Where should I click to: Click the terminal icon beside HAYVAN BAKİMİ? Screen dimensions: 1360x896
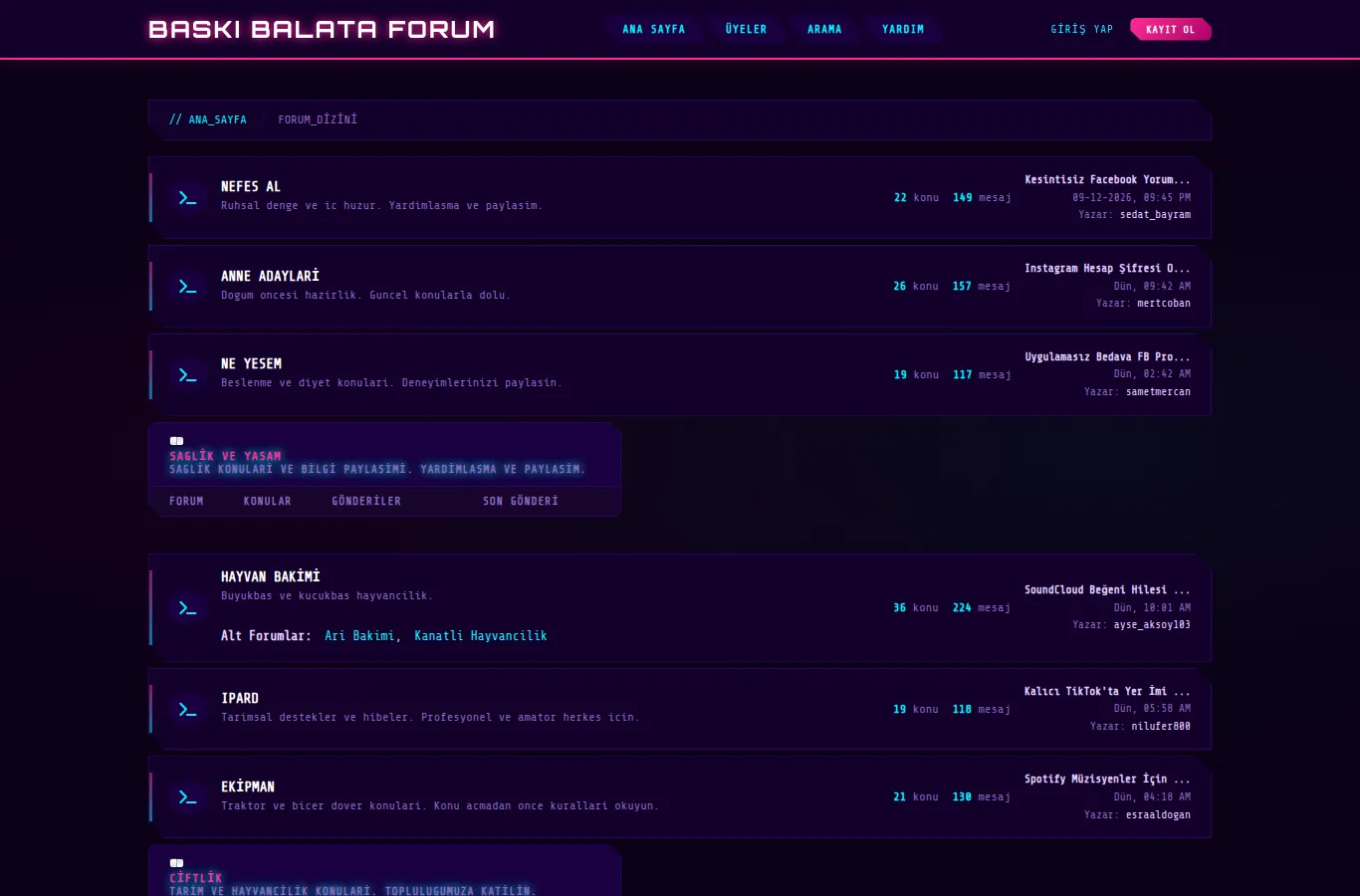click(187, 608)
